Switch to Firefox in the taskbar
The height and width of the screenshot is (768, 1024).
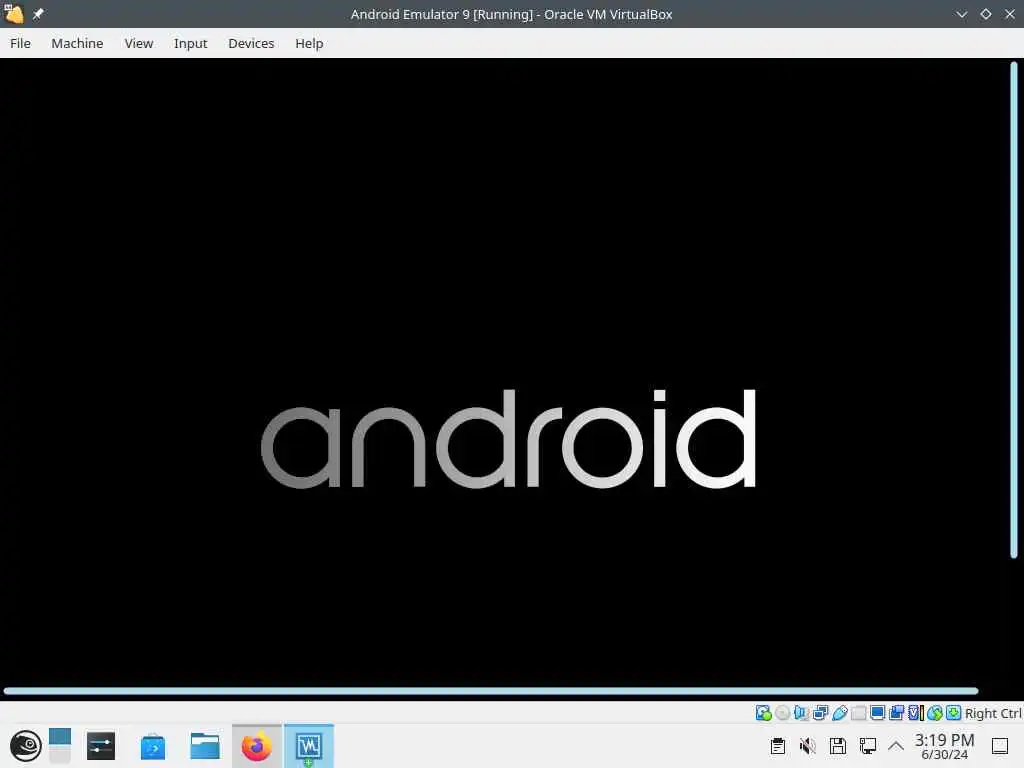point(257,746)
